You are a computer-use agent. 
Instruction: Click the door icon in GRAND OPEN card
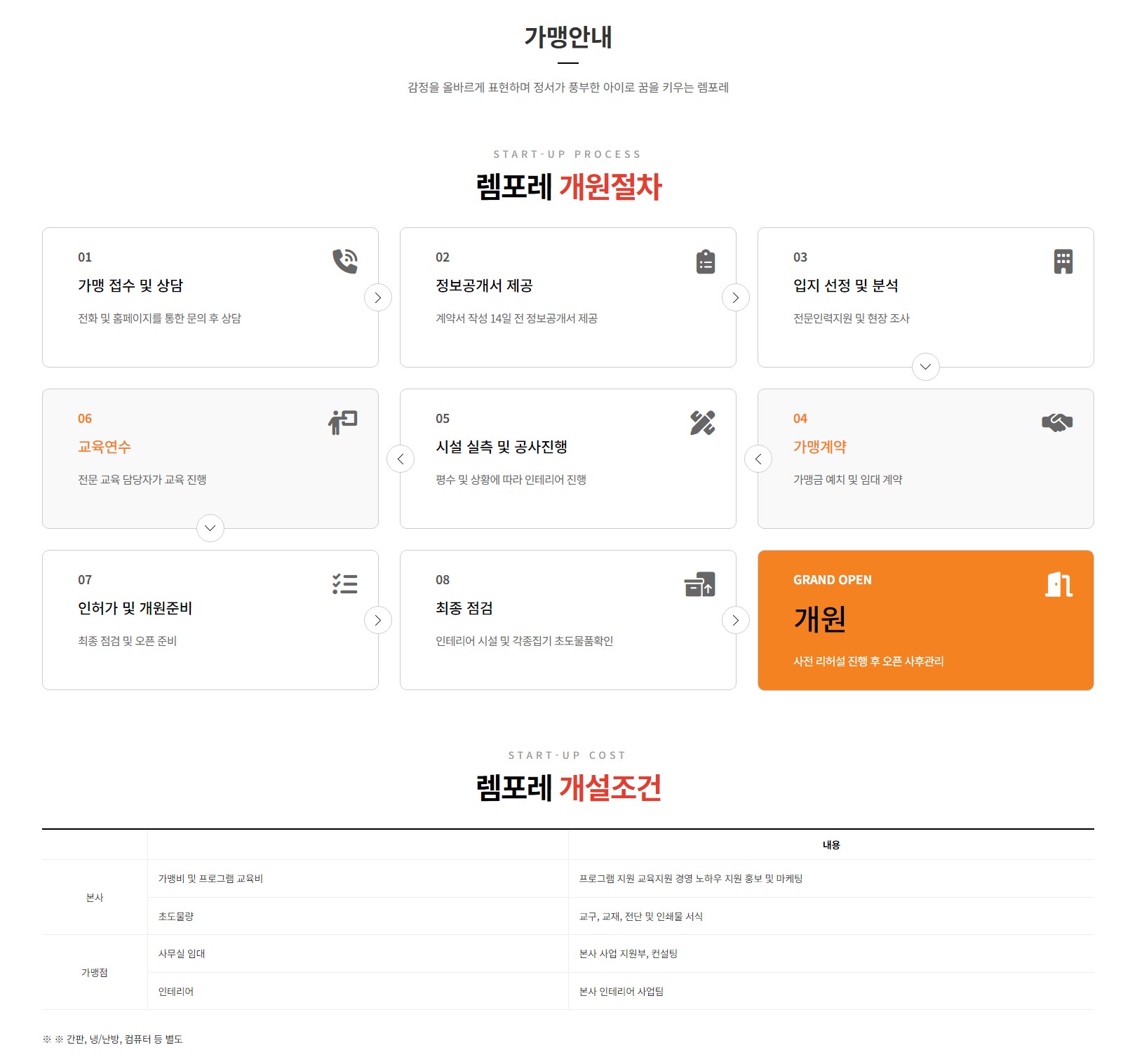(1058, 584)
